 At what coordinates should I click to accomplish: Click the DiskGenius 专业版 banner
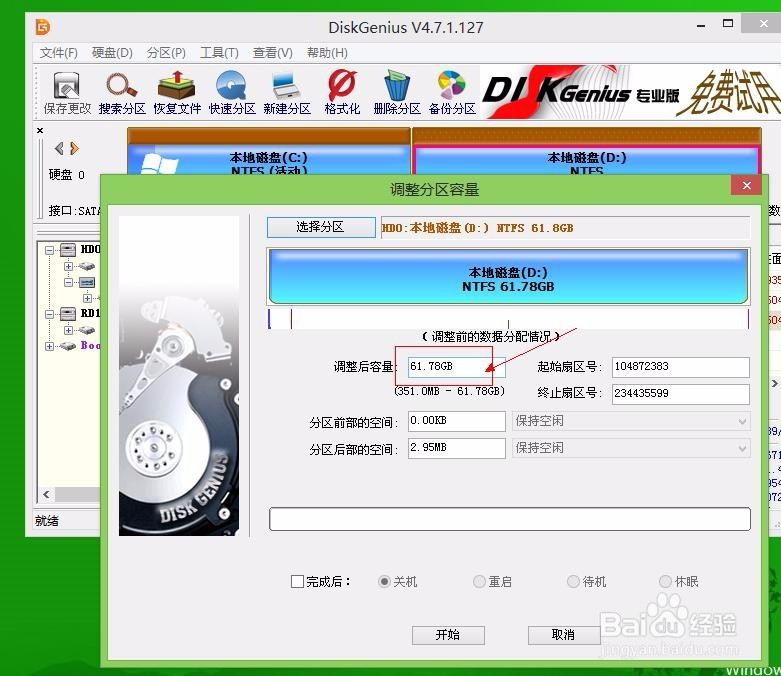[x=630, y=93]
